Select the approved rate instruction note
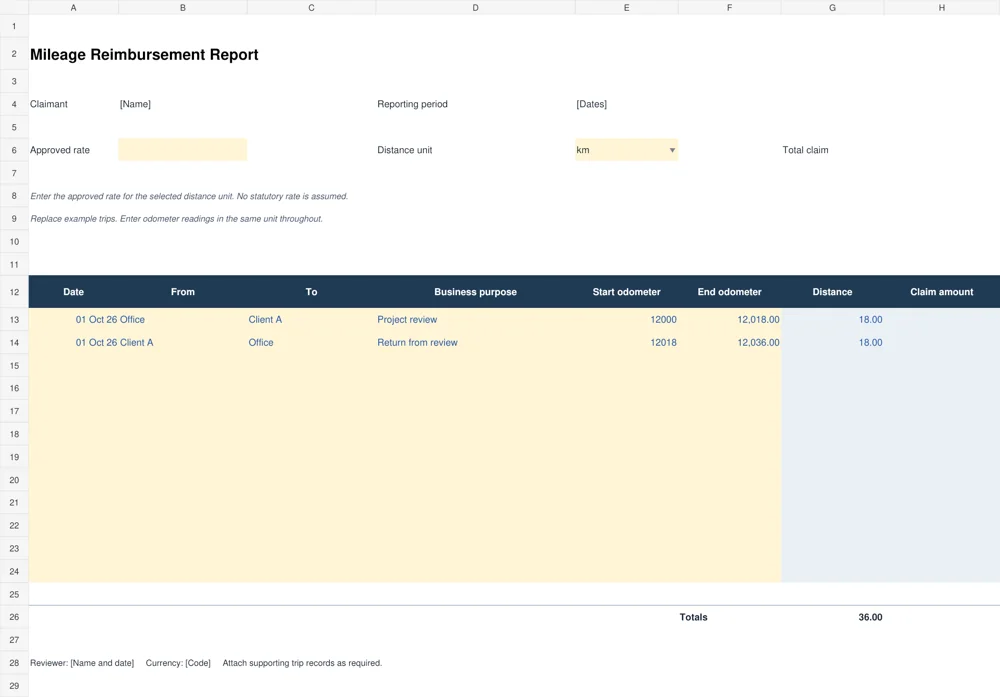The height and width of the screenshot is (697, 1000). pos(189,196)
